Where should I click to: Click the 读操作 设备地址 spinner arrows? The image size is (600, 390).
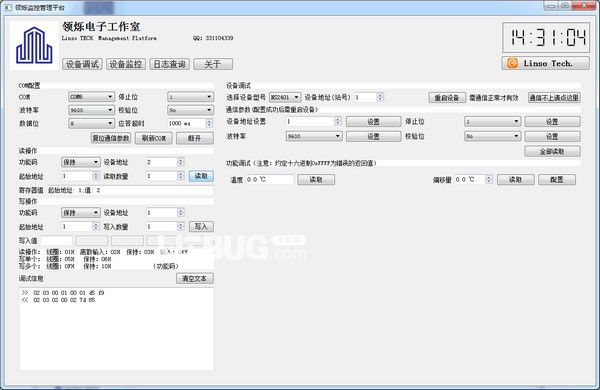click(x=181, y=162)
